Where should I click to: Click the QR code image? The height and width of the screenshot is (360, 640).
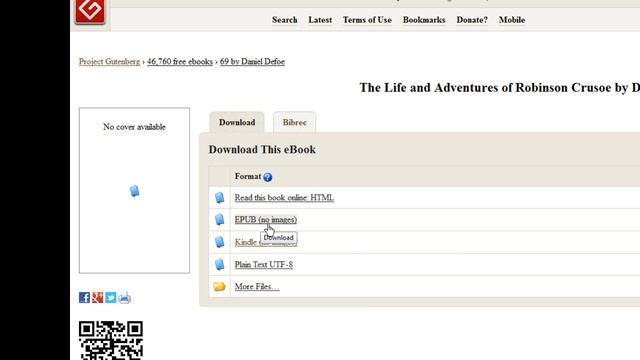[x=111, y=340]
